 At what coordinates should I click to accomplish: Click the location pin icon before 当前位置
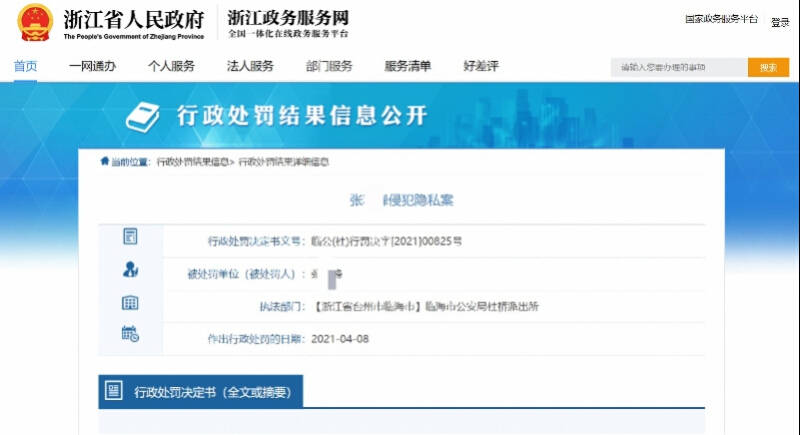(104, 161)
